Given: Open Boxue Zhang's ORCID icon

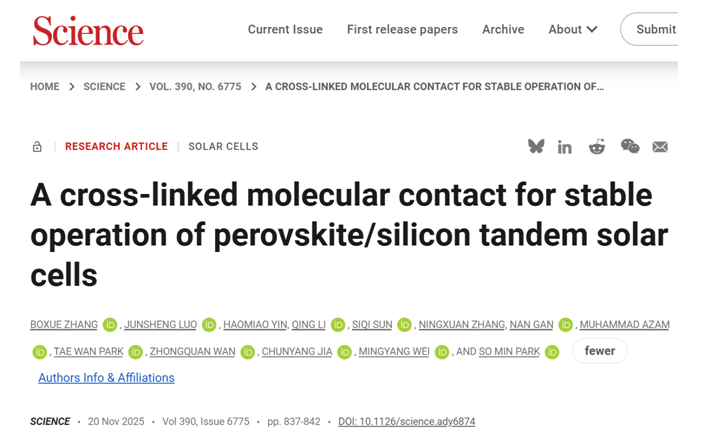Looking at the screenshot, I should pyautogui.click(x=110, y=325).
